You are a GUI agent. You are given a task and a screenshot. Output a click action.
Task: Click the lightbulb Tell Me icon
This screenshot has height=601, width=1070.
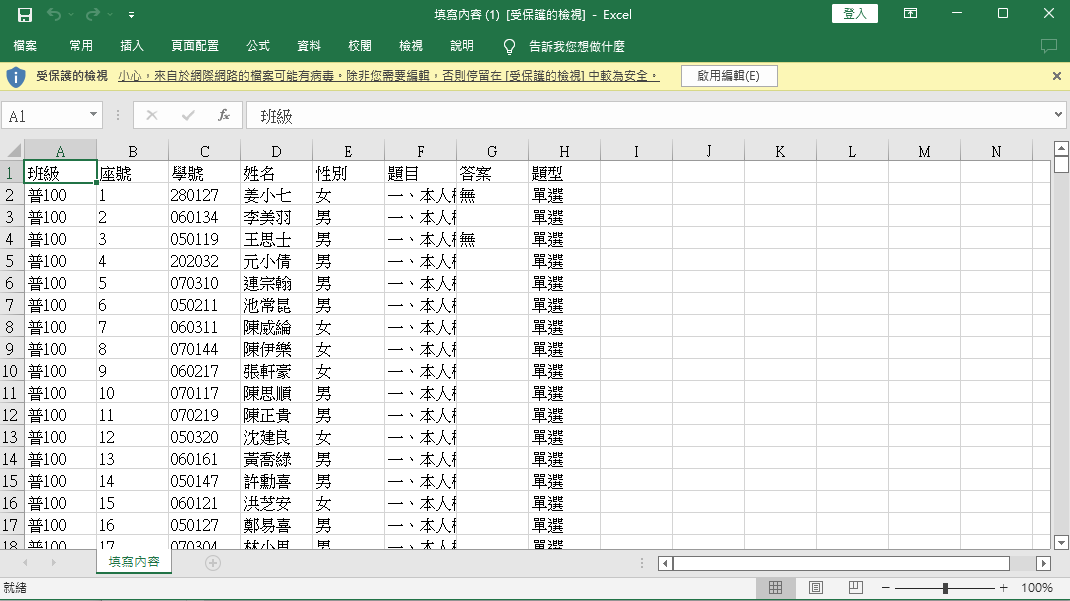pyautogui.click(x=509, y=46)
